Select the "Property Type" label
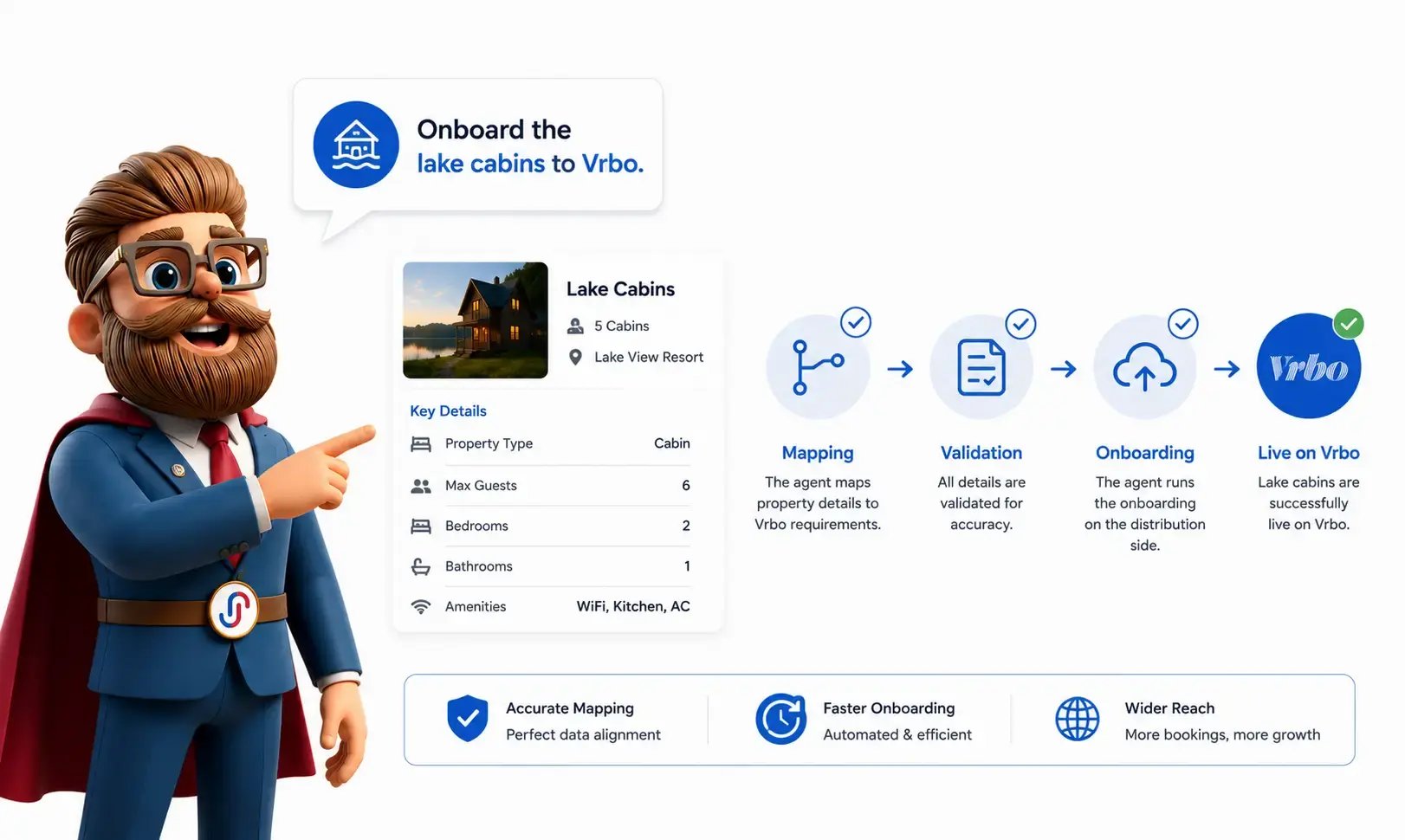Screen dimensions: 1405x840 489,443
